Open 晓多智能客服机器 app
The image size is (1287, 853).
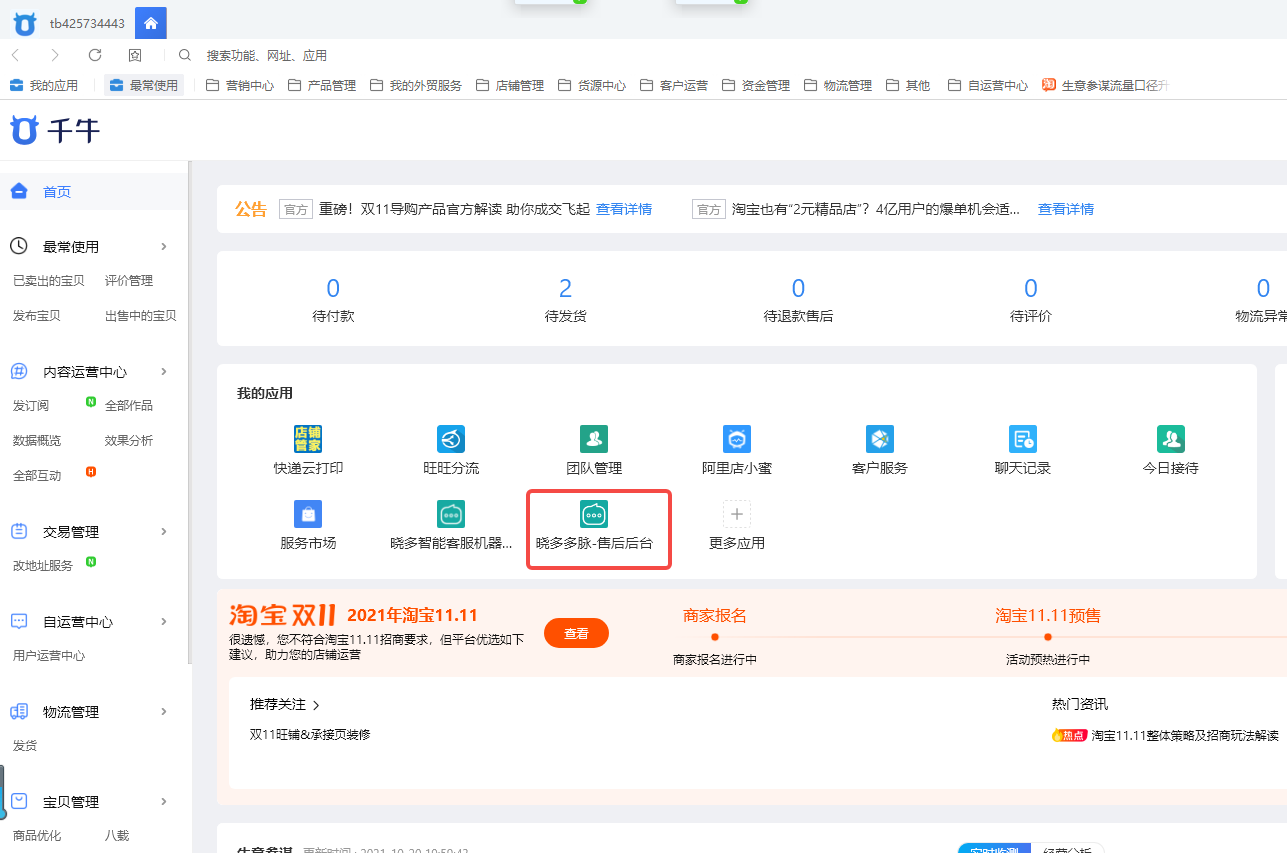tap(451, 514)
